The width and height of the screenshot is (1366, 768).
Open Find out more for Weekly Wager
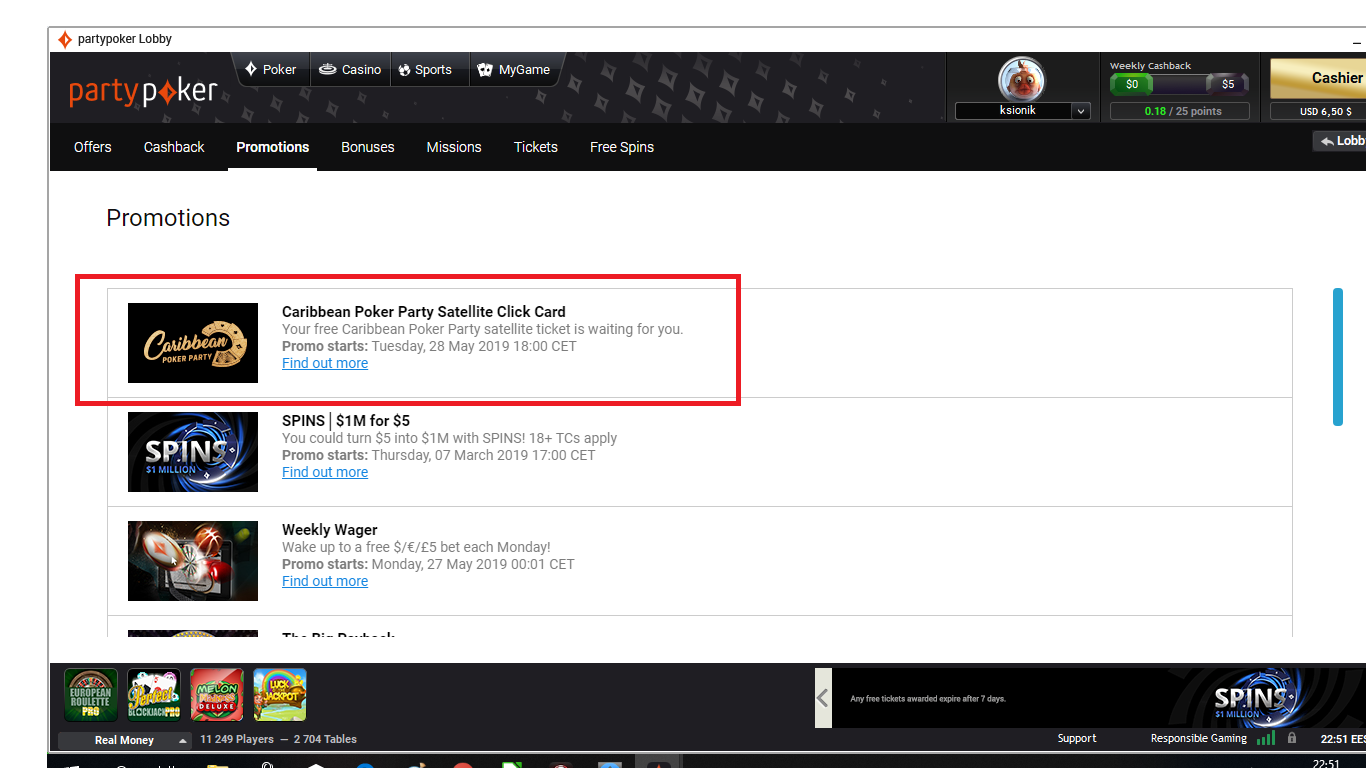point(325,581)
